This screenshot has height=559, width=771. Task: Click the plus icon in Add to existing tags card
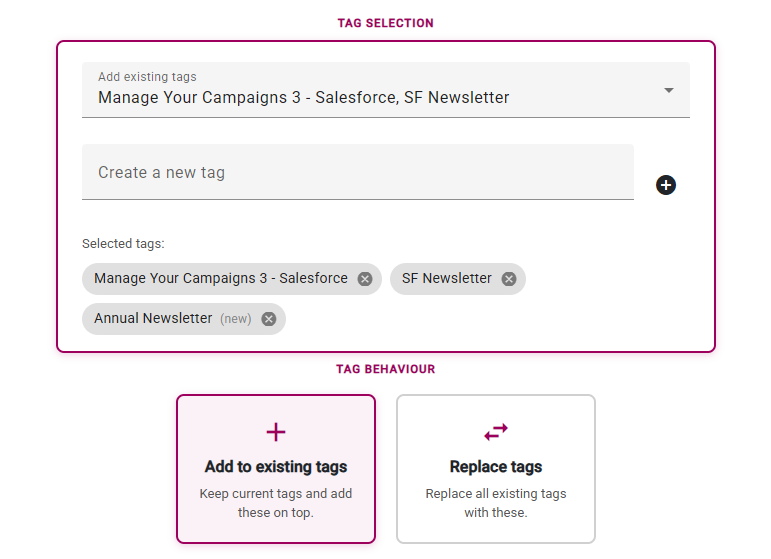(276, 432)
